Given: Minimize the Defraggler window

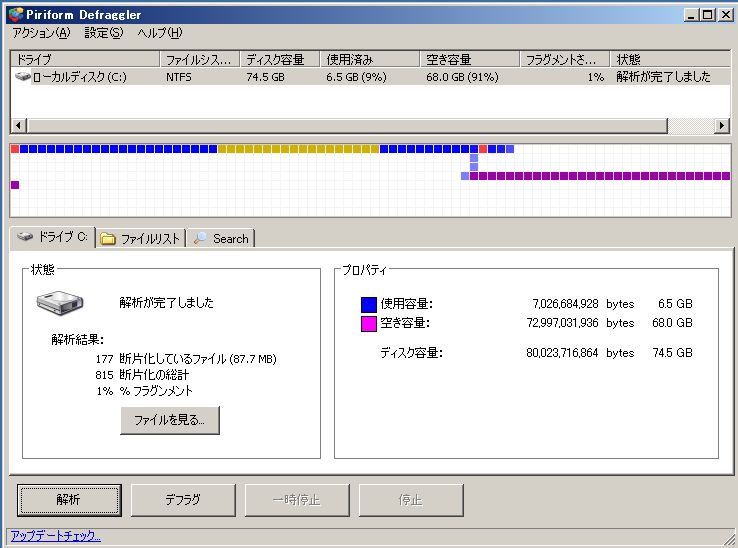Looking at the screenshot, I should [x=691, y=15].
